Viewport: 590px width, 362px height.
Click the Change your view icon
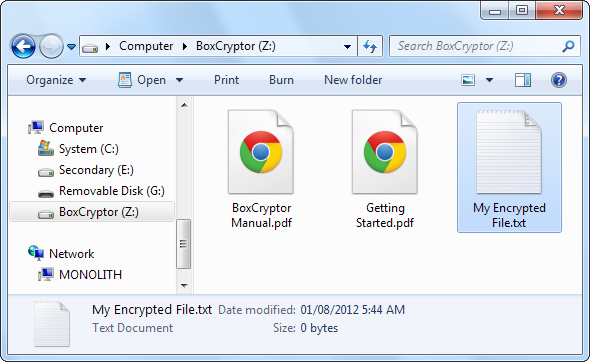click(468, 80)
